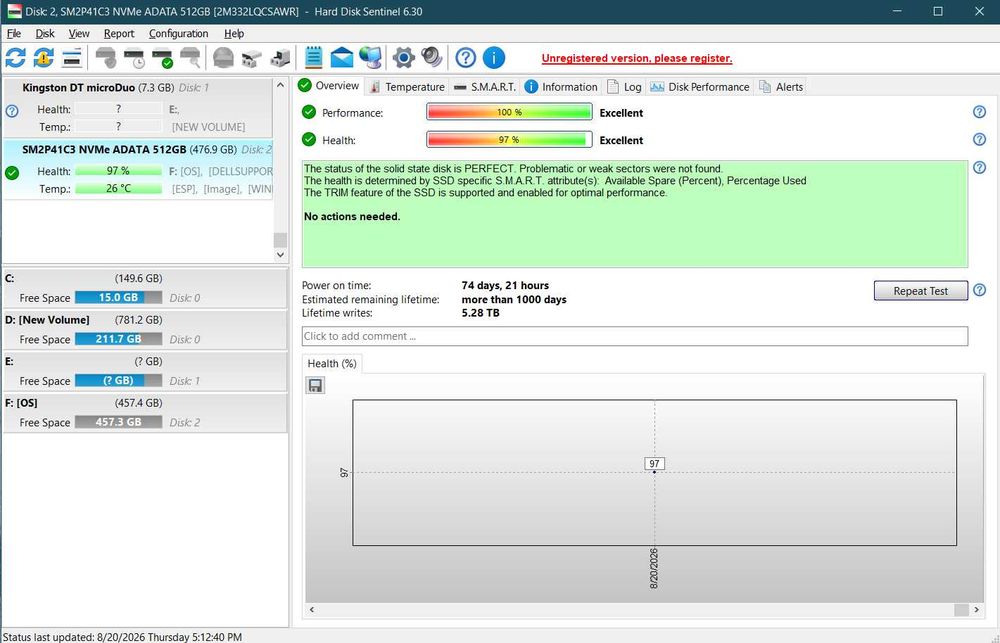
Task: Click question mark icon on Kingston disk entry
Action: (12, 112)
